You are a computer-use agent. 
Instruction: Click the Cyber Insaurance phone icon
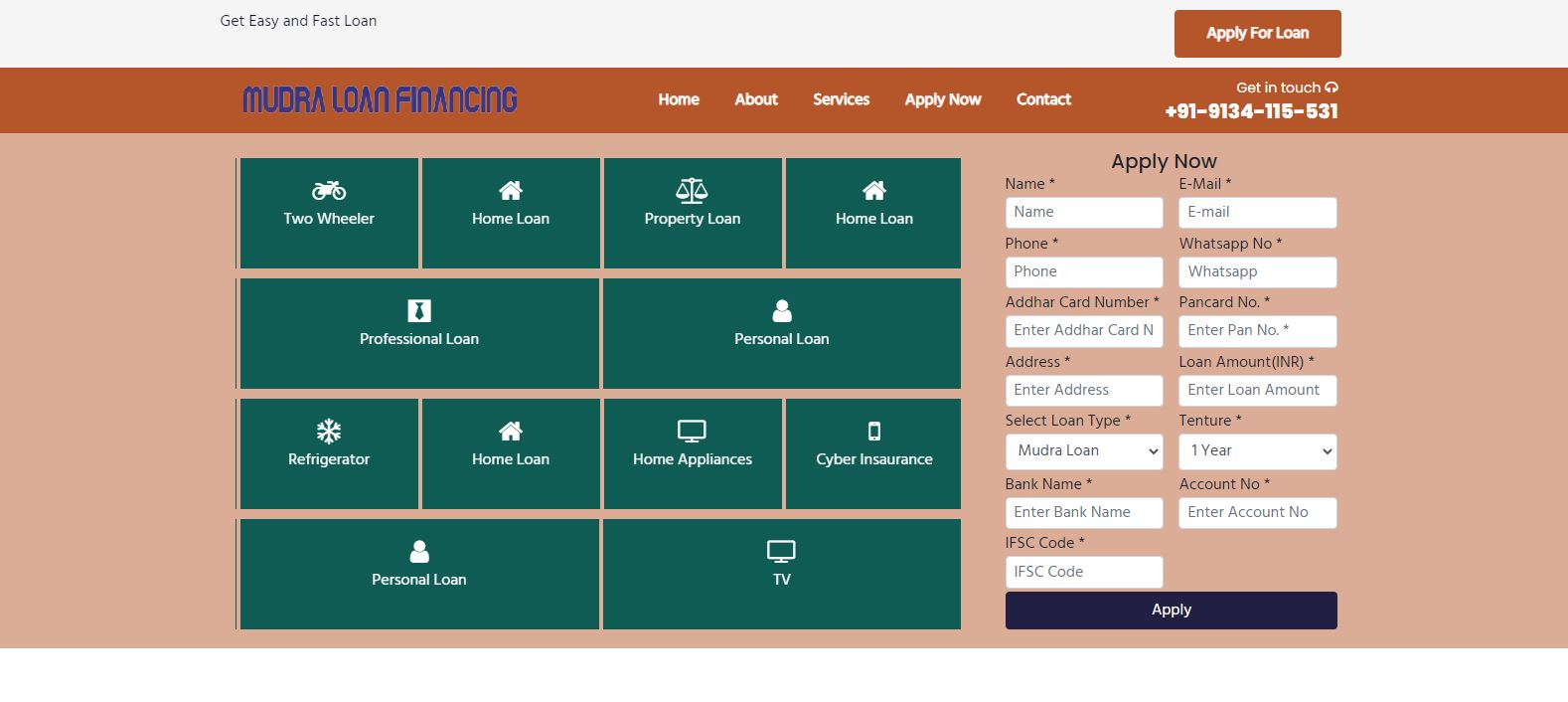click(x=874, y=431)
